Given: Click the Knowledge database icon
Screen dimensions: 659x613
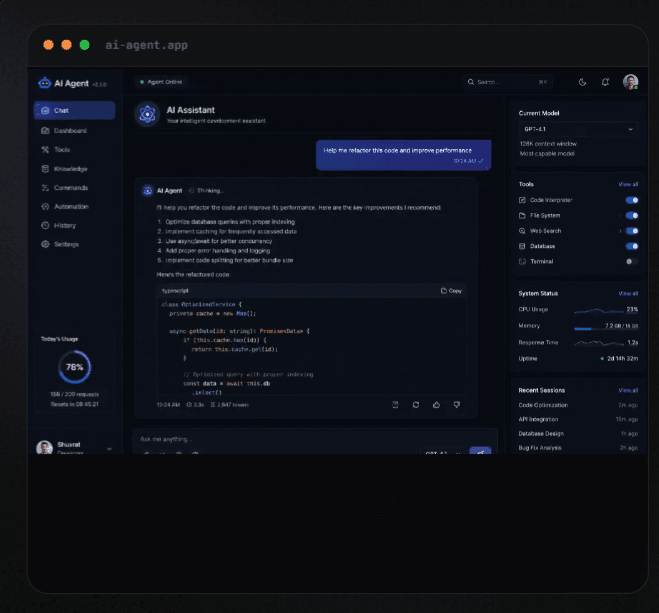Looking at the screenshot, I should click(x=45, y=169).
